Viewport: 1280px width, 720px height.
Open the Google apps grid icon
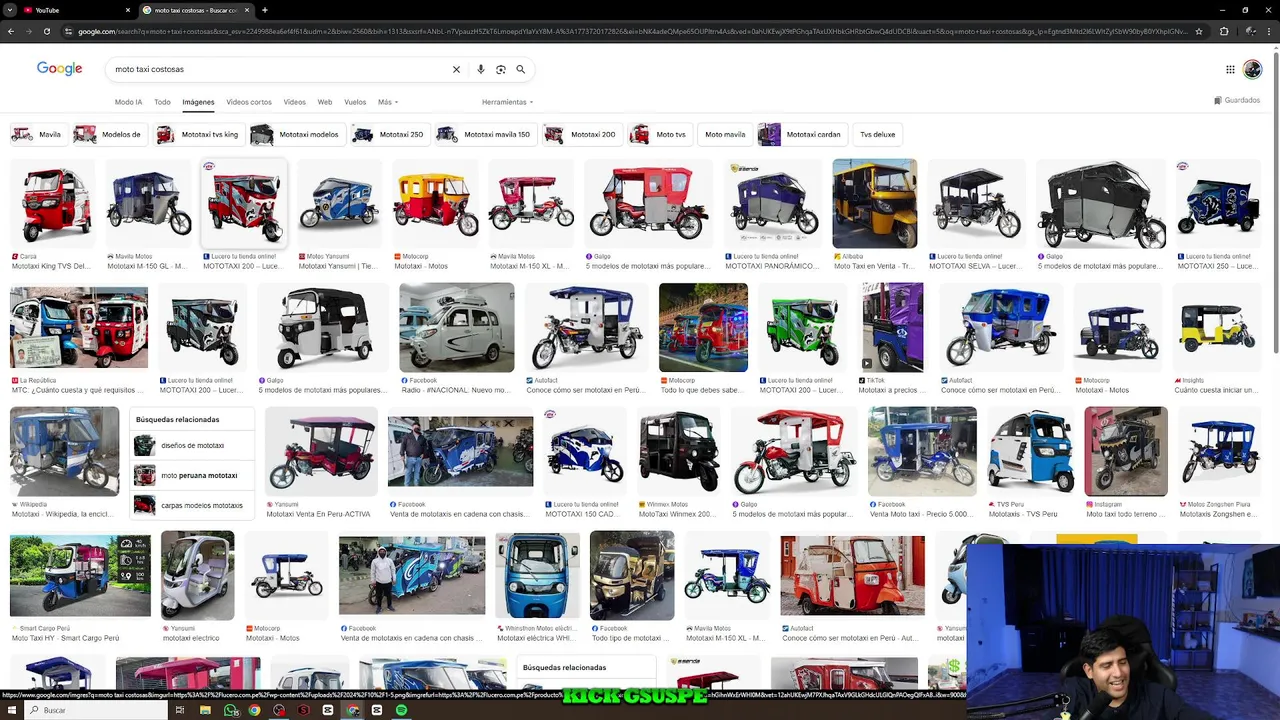coord(1230,69)
